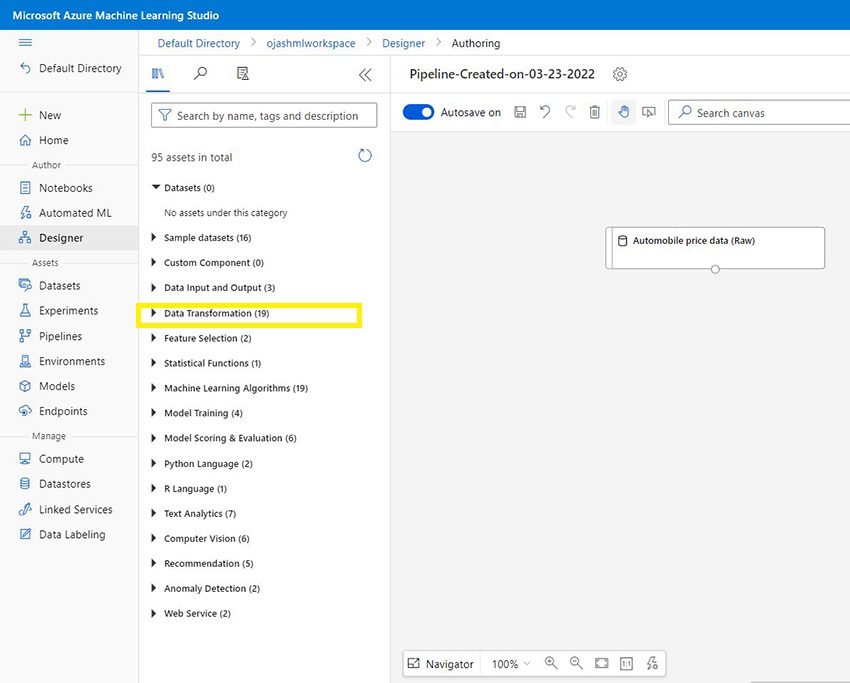The height and width of the screenshot is (683, 850).
Task: Click the asset library tab icon
Action: pyautogui.click(x=158, y=73)
